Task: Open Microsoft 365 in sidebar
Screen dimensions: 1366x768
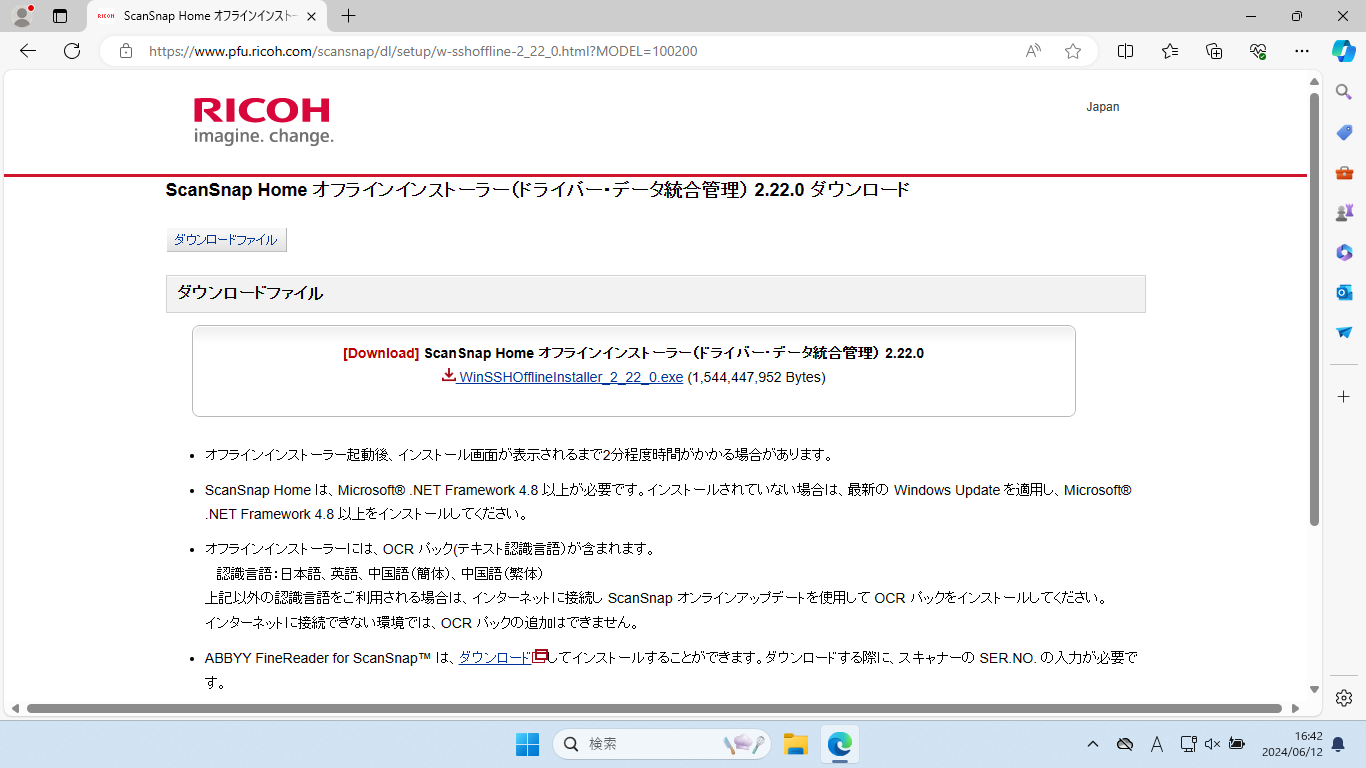Action: 1344,253
